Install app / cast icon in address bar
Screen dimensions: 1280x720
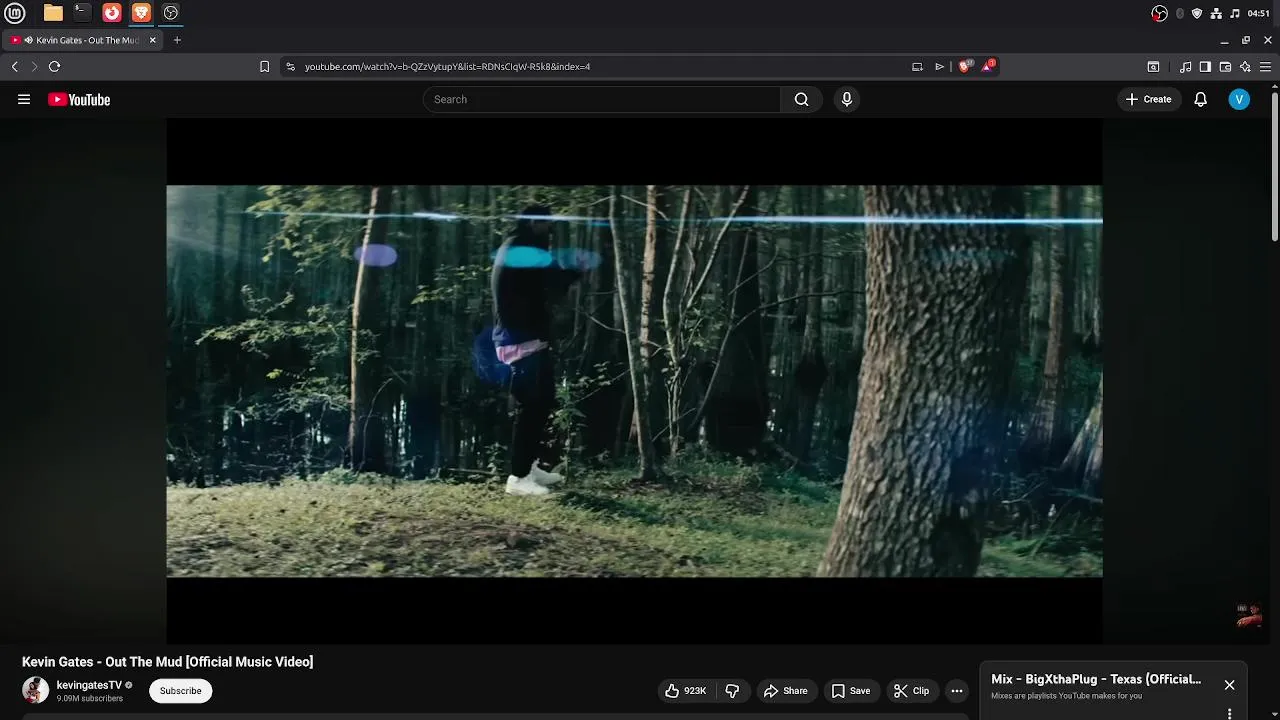pos(917,66)
